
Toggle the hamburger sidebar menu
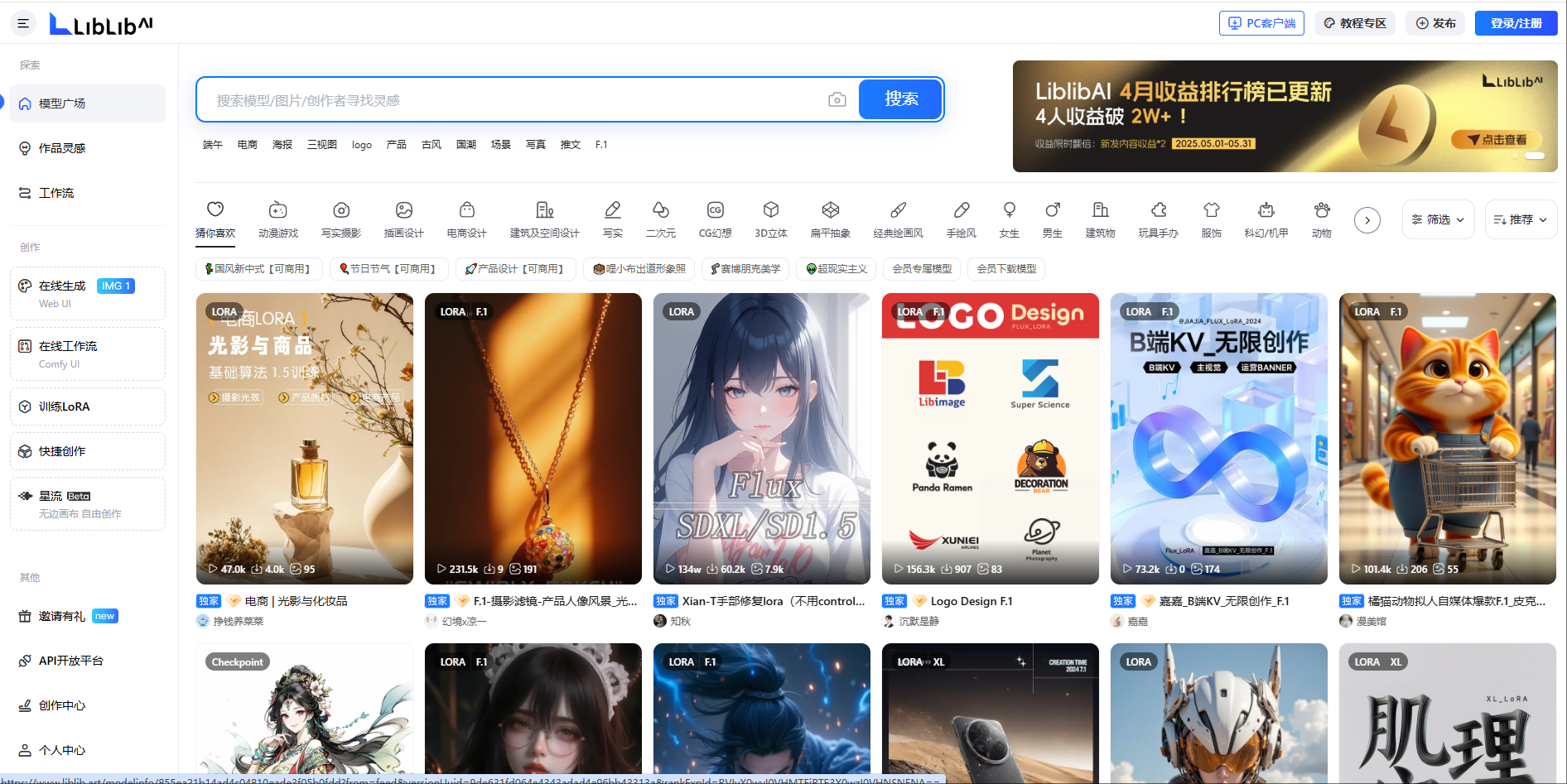pyautogui.click(x=23, y=23)
